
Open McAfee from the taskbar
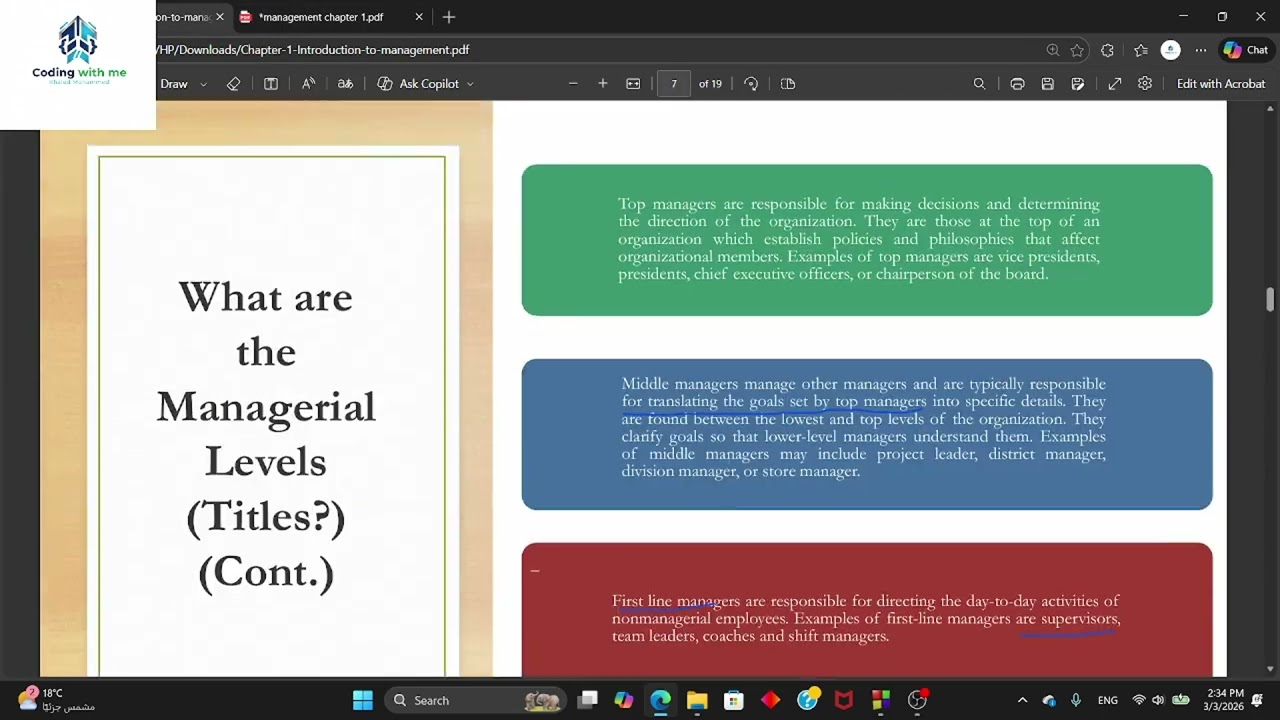(844, 700)
